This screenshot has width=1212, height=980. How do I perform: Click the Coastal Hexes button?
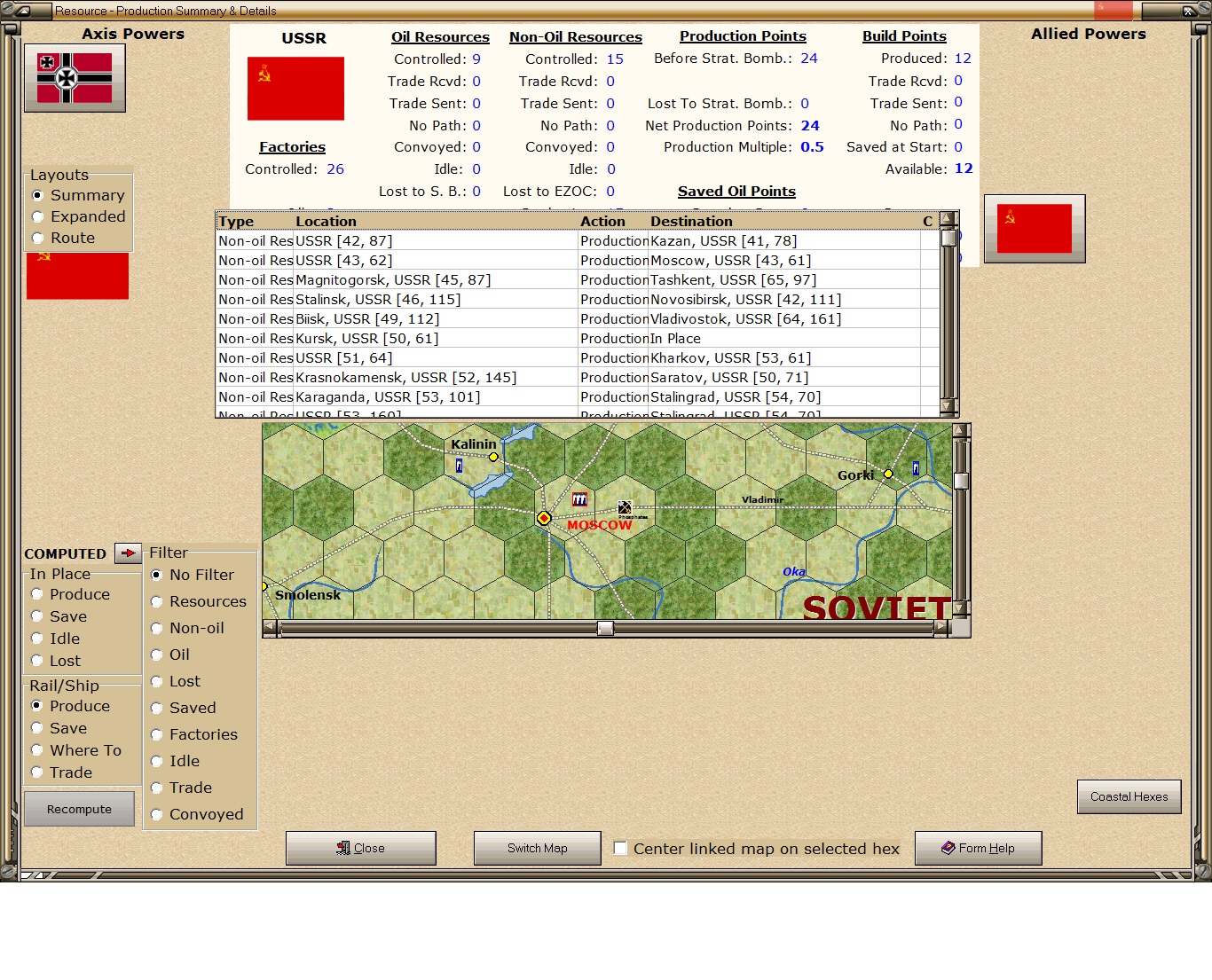click(x=1129, y=796)
